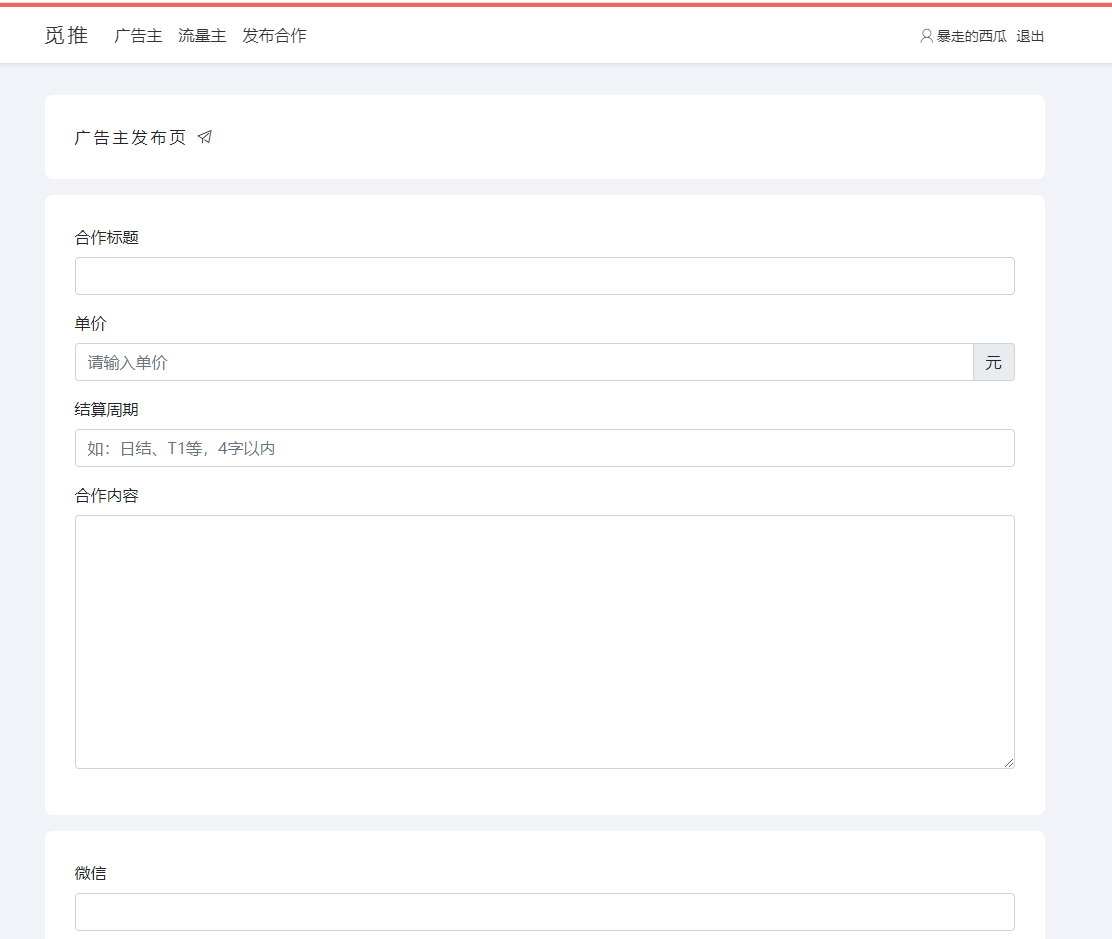Click the username 暴走的西瓜

(x=971, y=36)
